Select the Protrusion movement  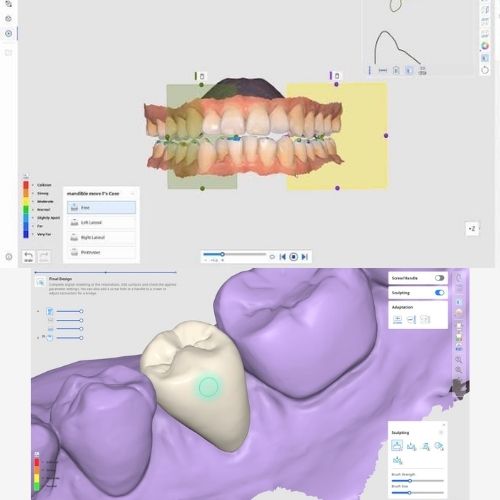click(x=101, y=252)
